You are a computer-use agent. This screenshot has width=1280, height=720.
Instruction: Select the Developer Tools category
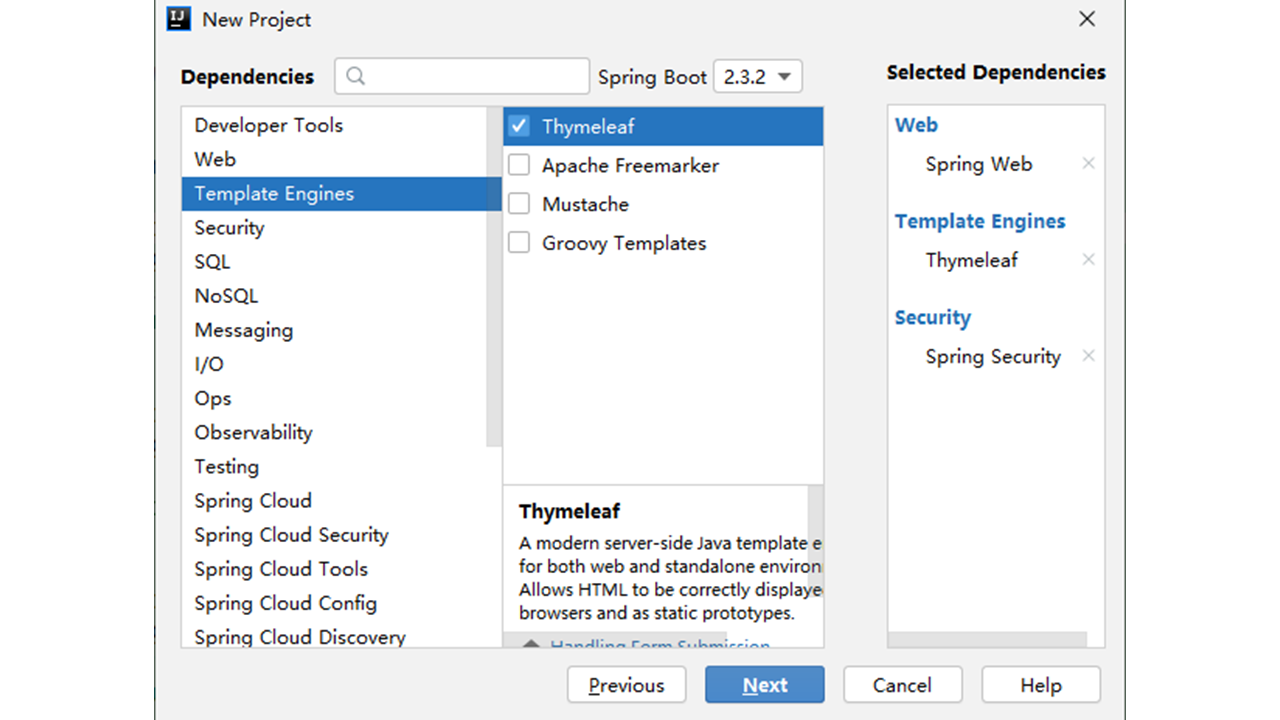pyautogui.click(x=334, y=125)
